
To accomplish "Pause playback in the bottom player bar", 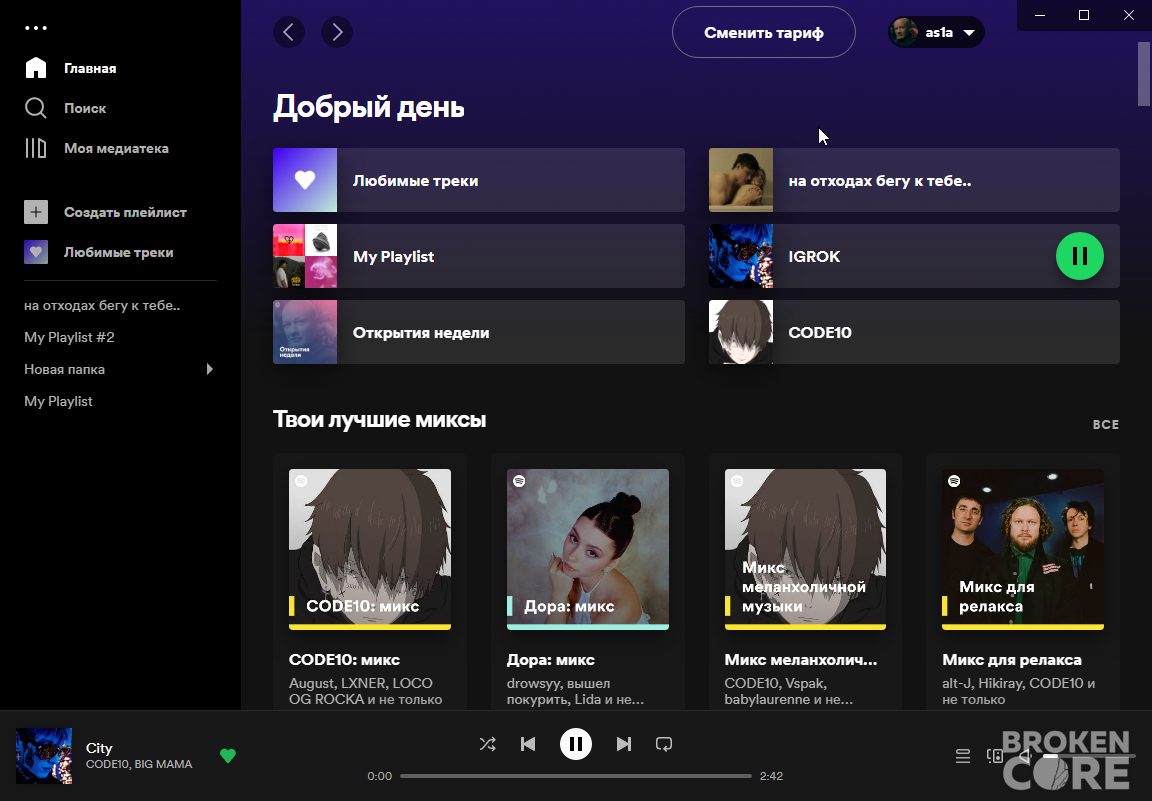I will pos(576,744).
